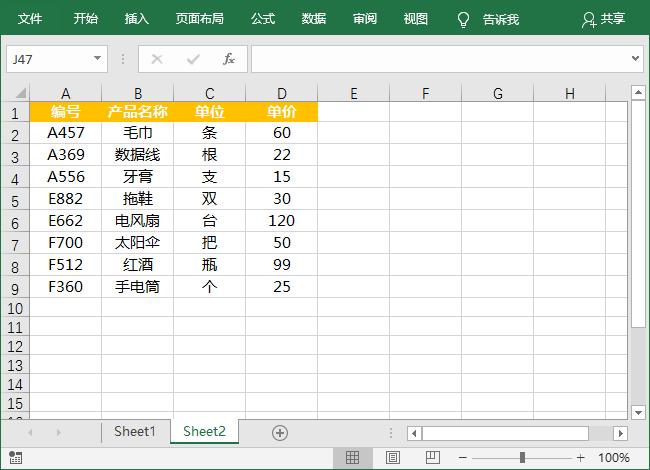This screenshot has width=650, height=470.
Task: Click the vertical scroll up arrow
Action: click(638, 92)
